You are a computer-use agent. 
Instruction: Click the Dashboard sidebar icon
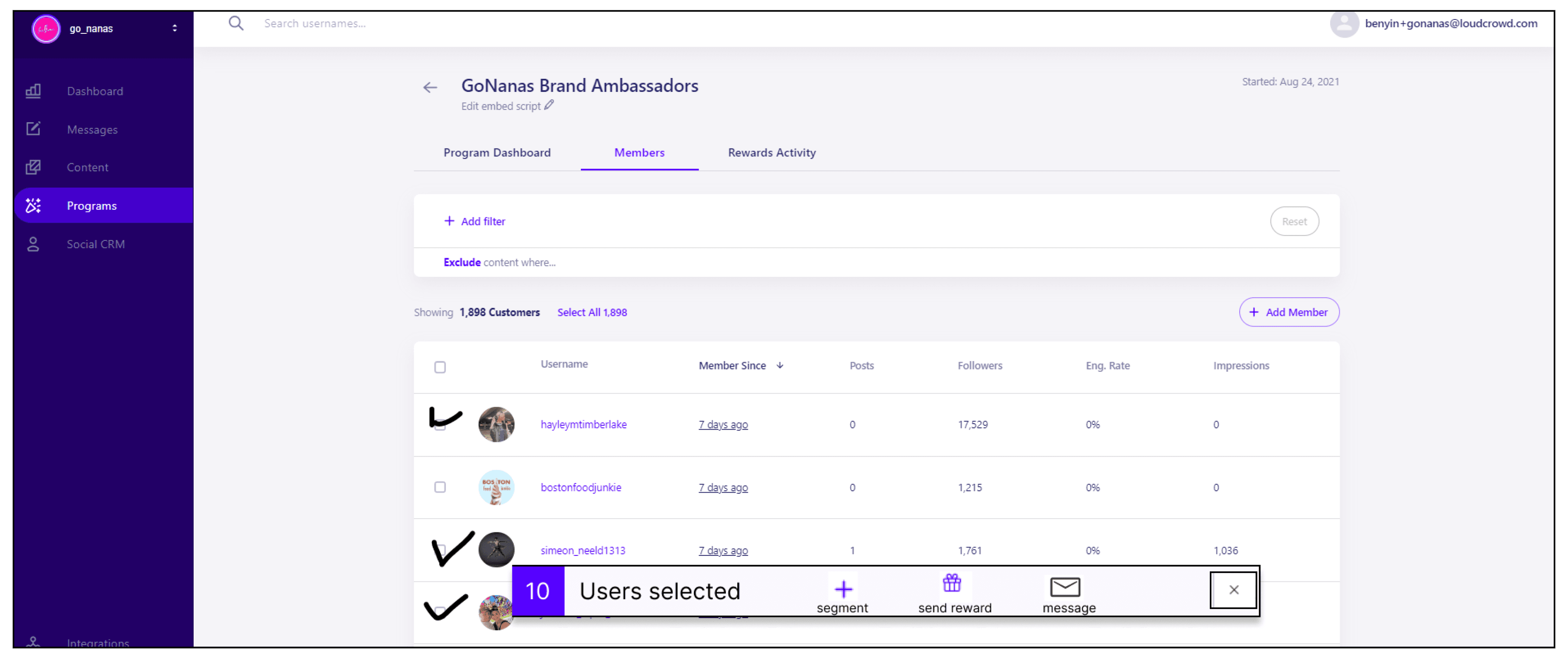[33, 91]
